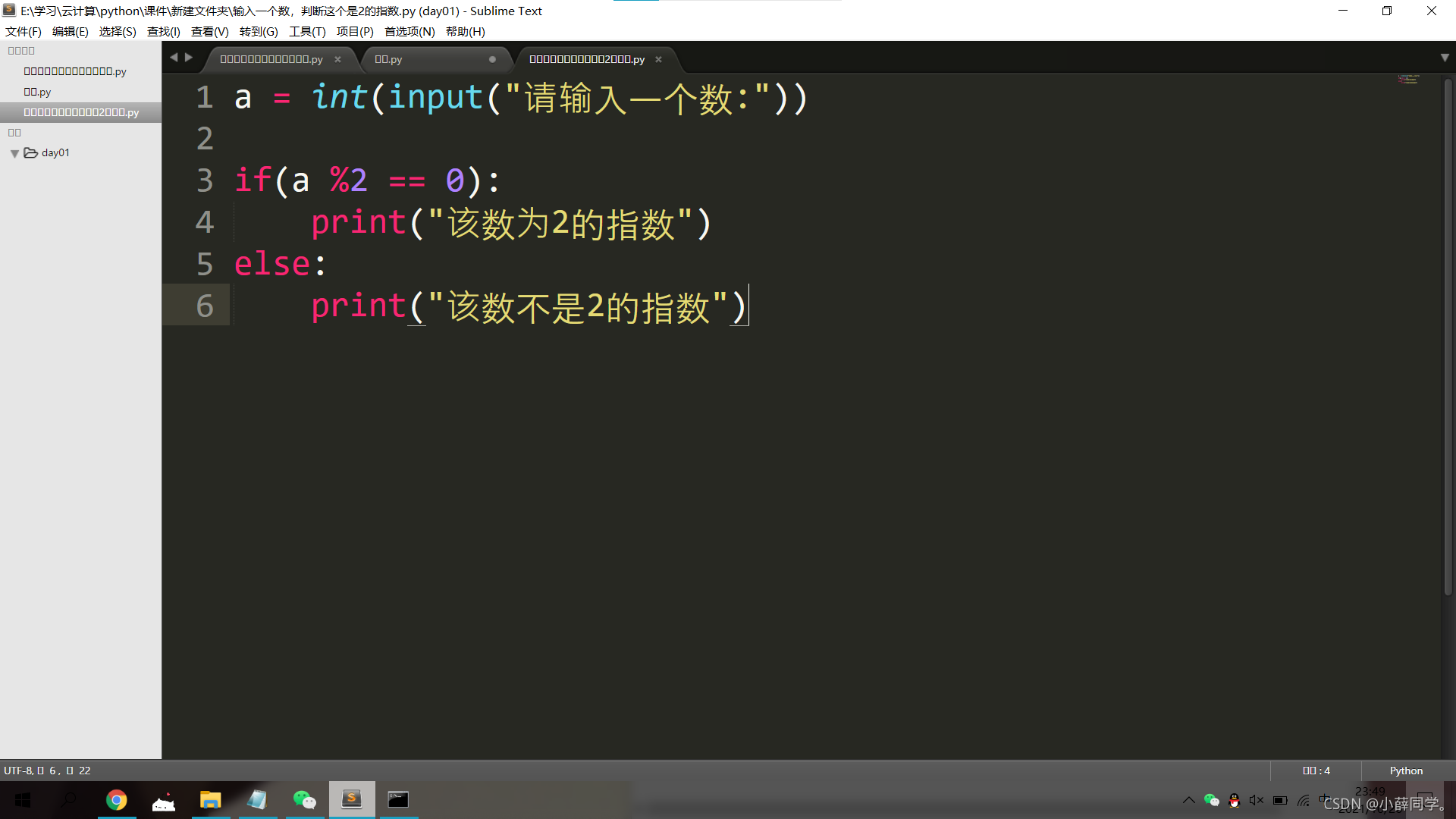Screen dimensions: 1456x819
Task: Close the active tab ending 2的指数.py
Action: pyautogui.click(x=658, y=59)
